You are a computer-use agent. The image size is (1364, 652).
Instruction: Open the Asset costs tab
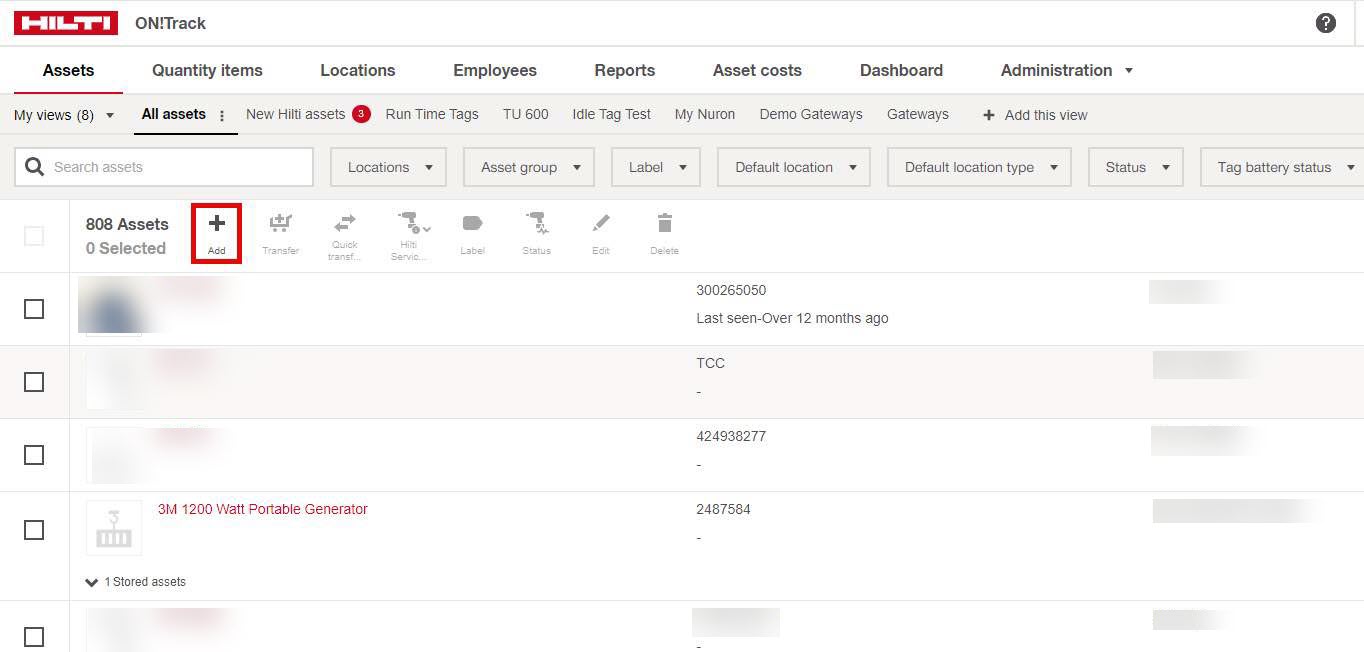coord(757,70)
